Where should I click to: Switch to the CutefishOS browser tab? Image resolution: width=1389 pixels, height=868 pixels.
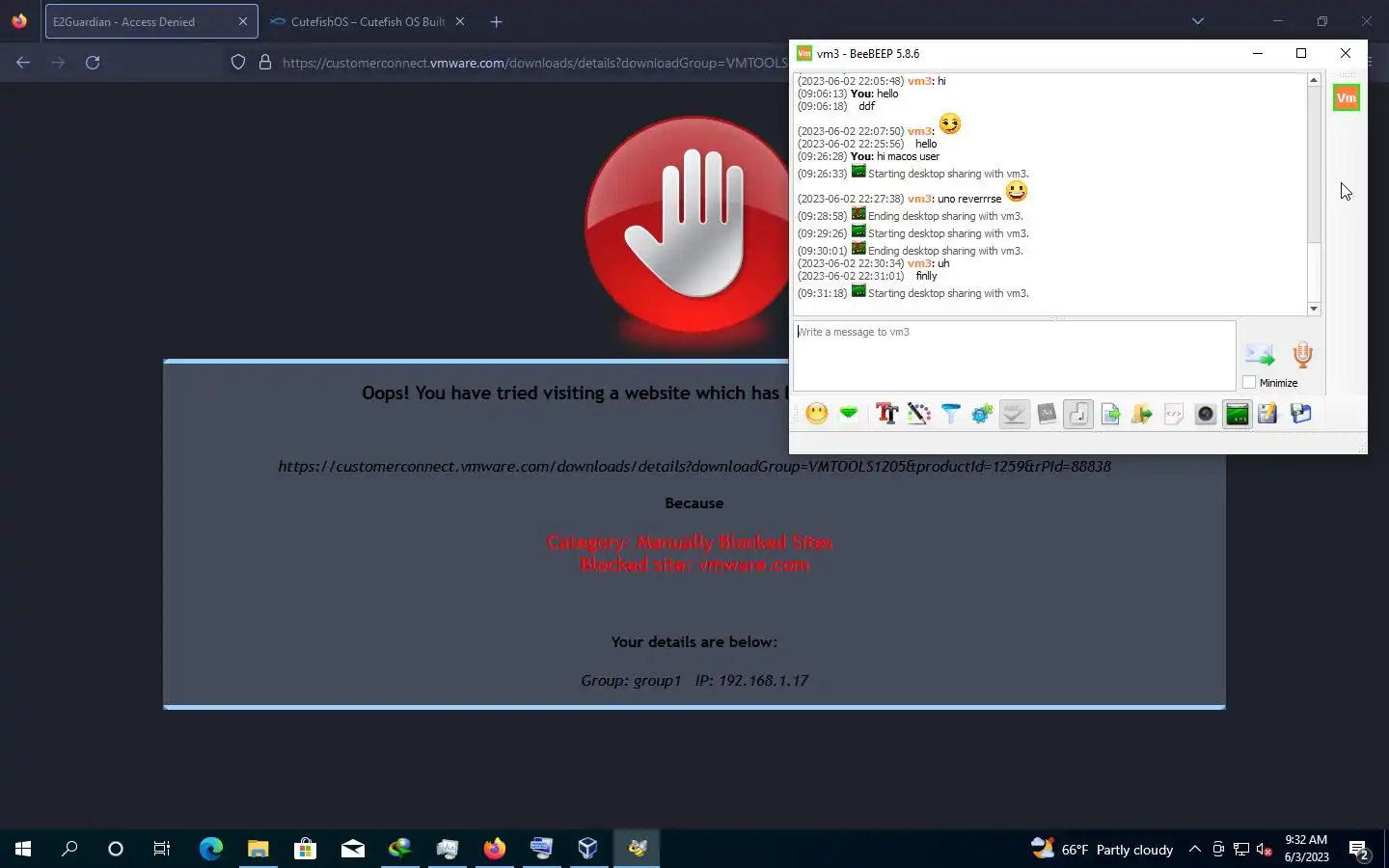click(368, 21)
